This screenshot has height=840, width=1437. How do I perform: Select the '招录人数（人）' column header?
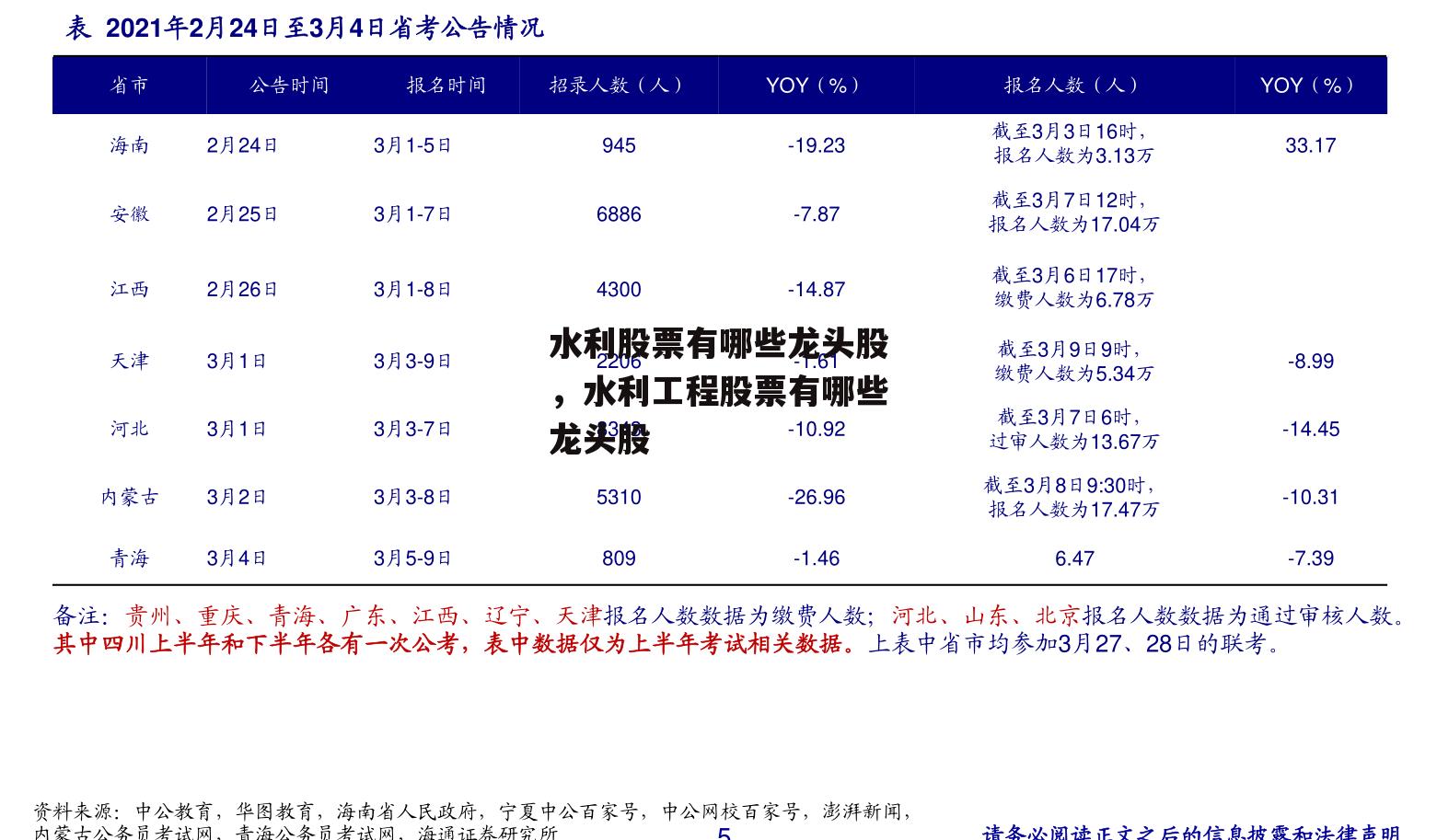(x=619, y=86)
